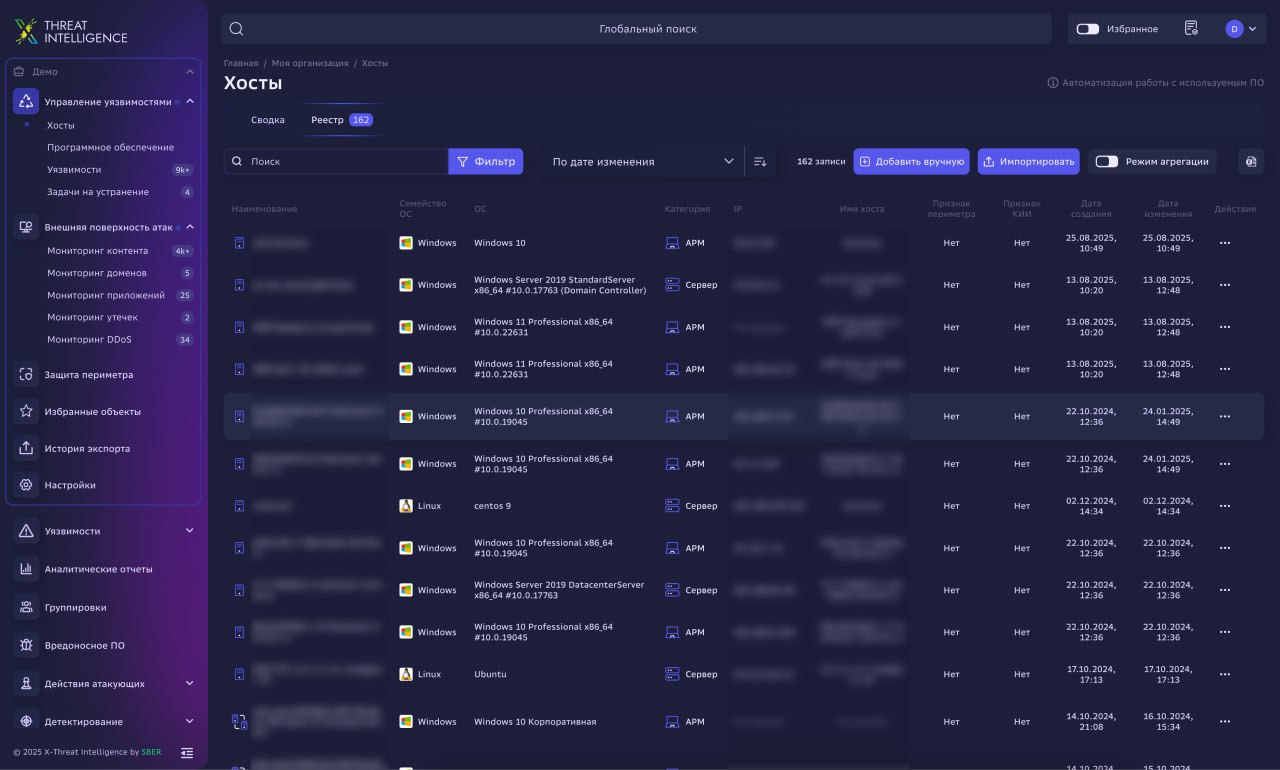
Task: Open Избранные объекты star item
Action: point(92,412)
